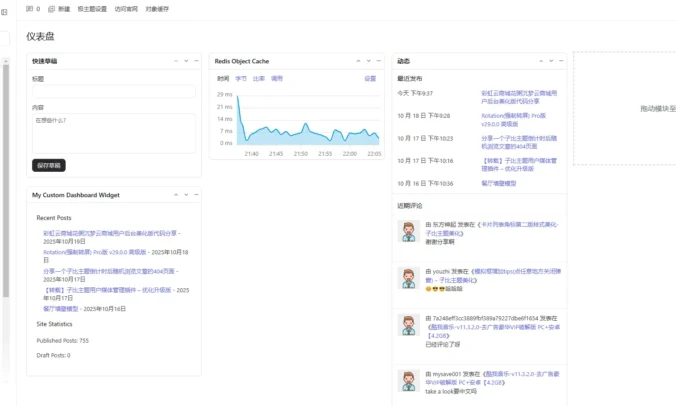This screenshot has width=676, height=406.
Task: Open the 酷我音乐 link in 7a248eff's comment
Action: click(x=493, y=331)
